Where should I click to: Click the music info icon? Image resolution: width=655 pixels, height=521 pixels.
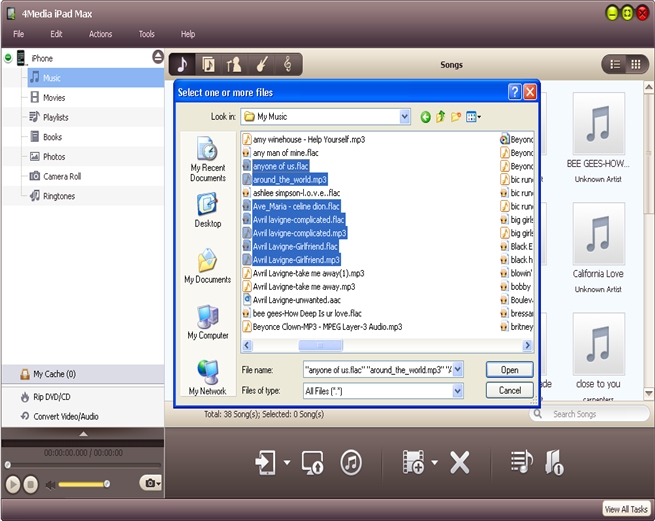554,462
